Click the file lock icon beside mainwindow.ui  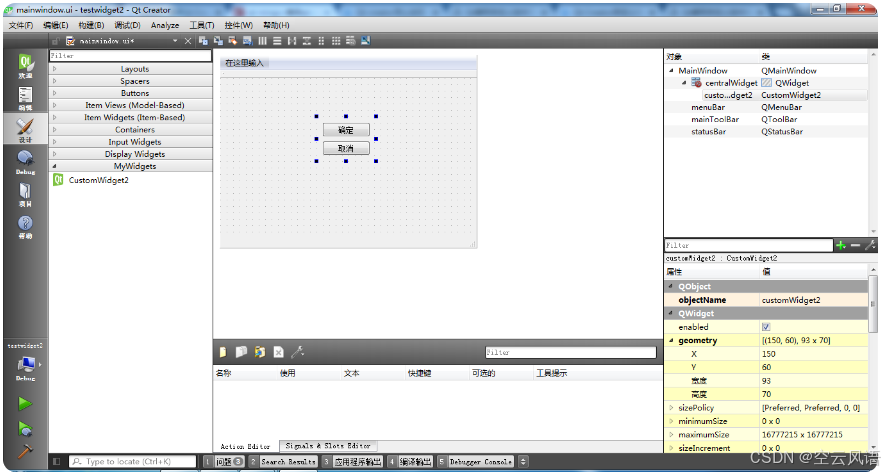click(x=56, y=41)
